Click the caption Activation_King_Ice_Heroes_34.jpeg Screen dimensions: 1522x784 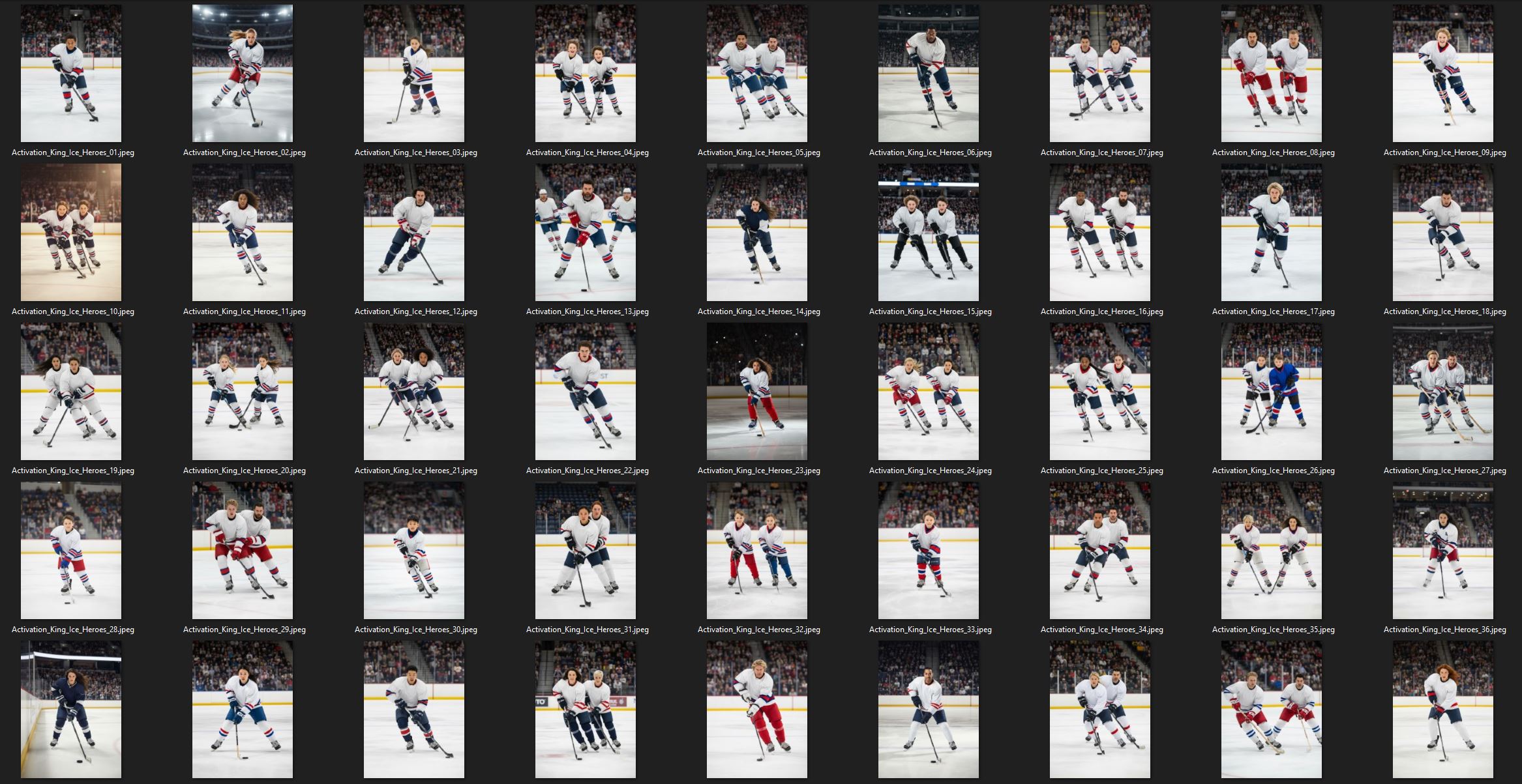1102,630
